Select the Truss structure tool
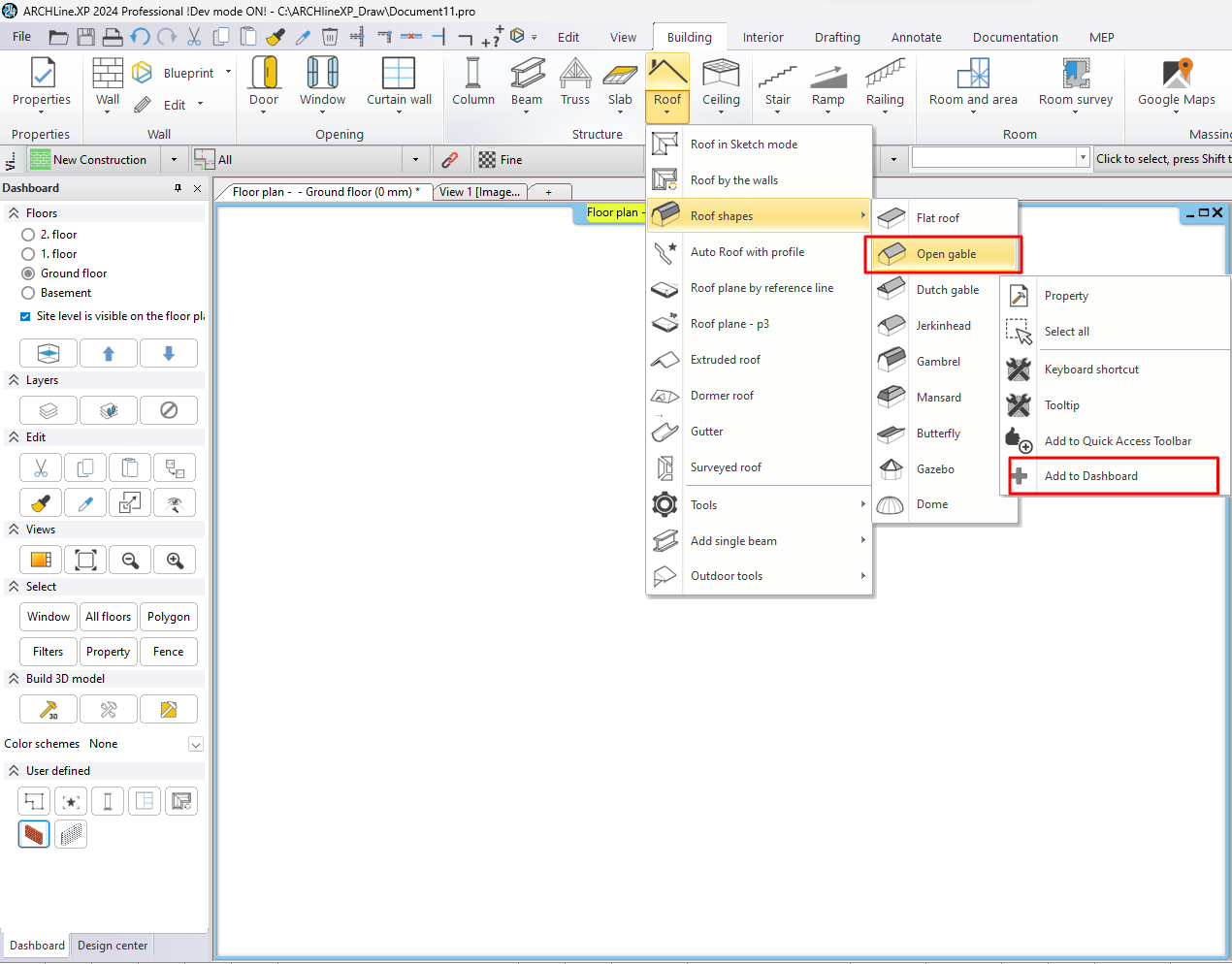This screenshot has height=964, width=1232. 574,75
